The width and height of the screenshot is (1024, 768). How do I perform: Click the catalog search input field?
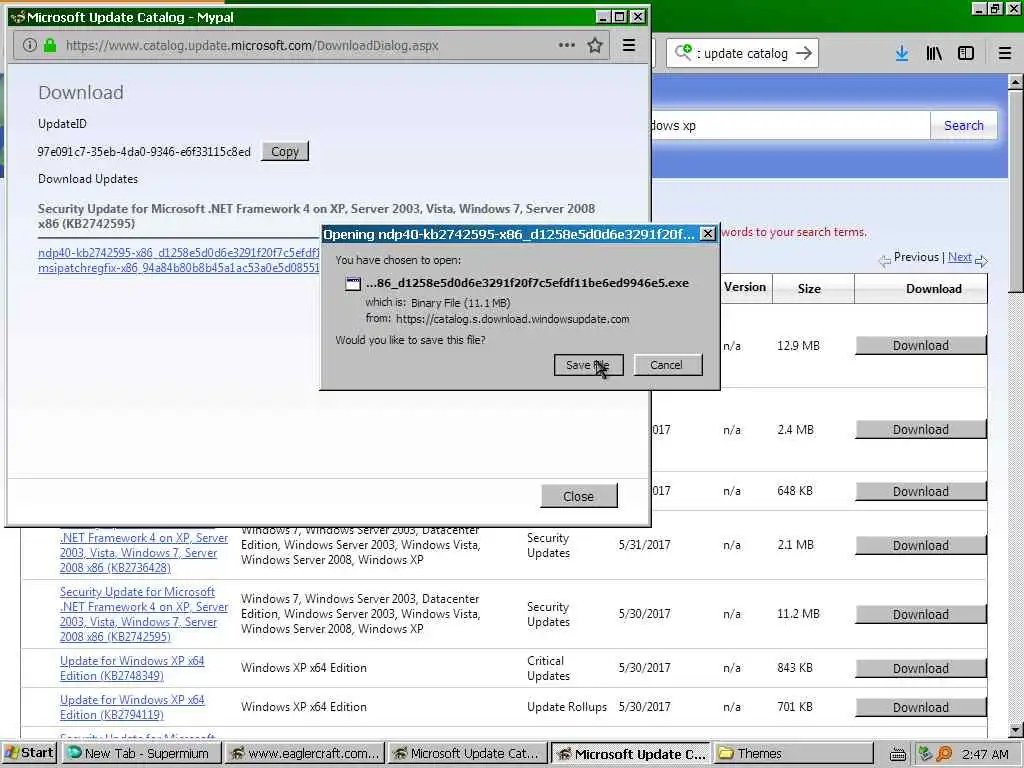click(790, 125)
